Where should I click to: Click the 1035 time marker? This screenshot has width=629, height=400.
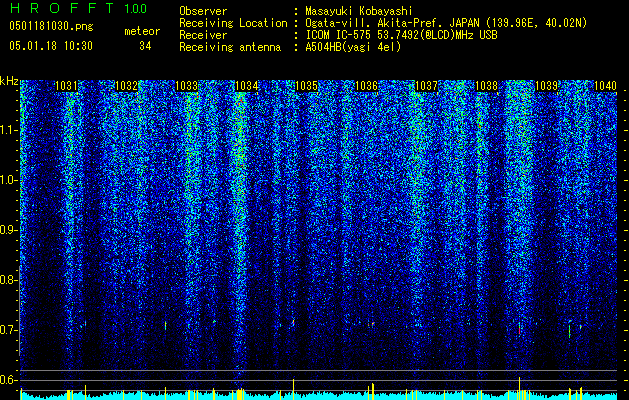tap(306, 86)
